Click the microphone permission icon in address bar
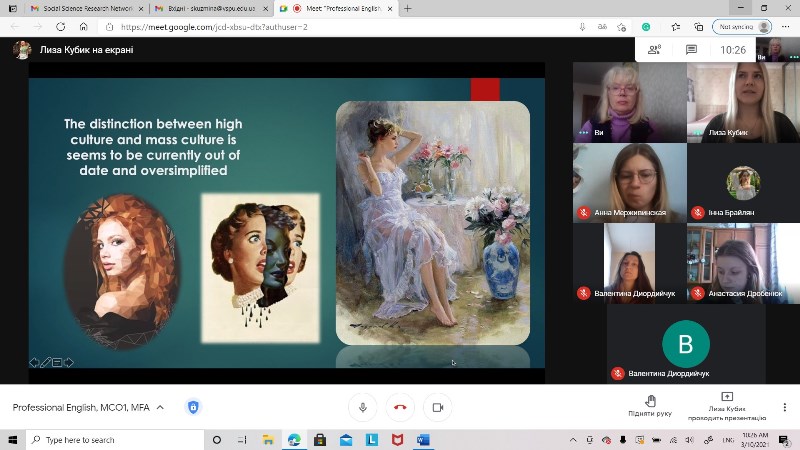Screen dimensions: 800x450 pyautogui.click(x=582, y=27)
